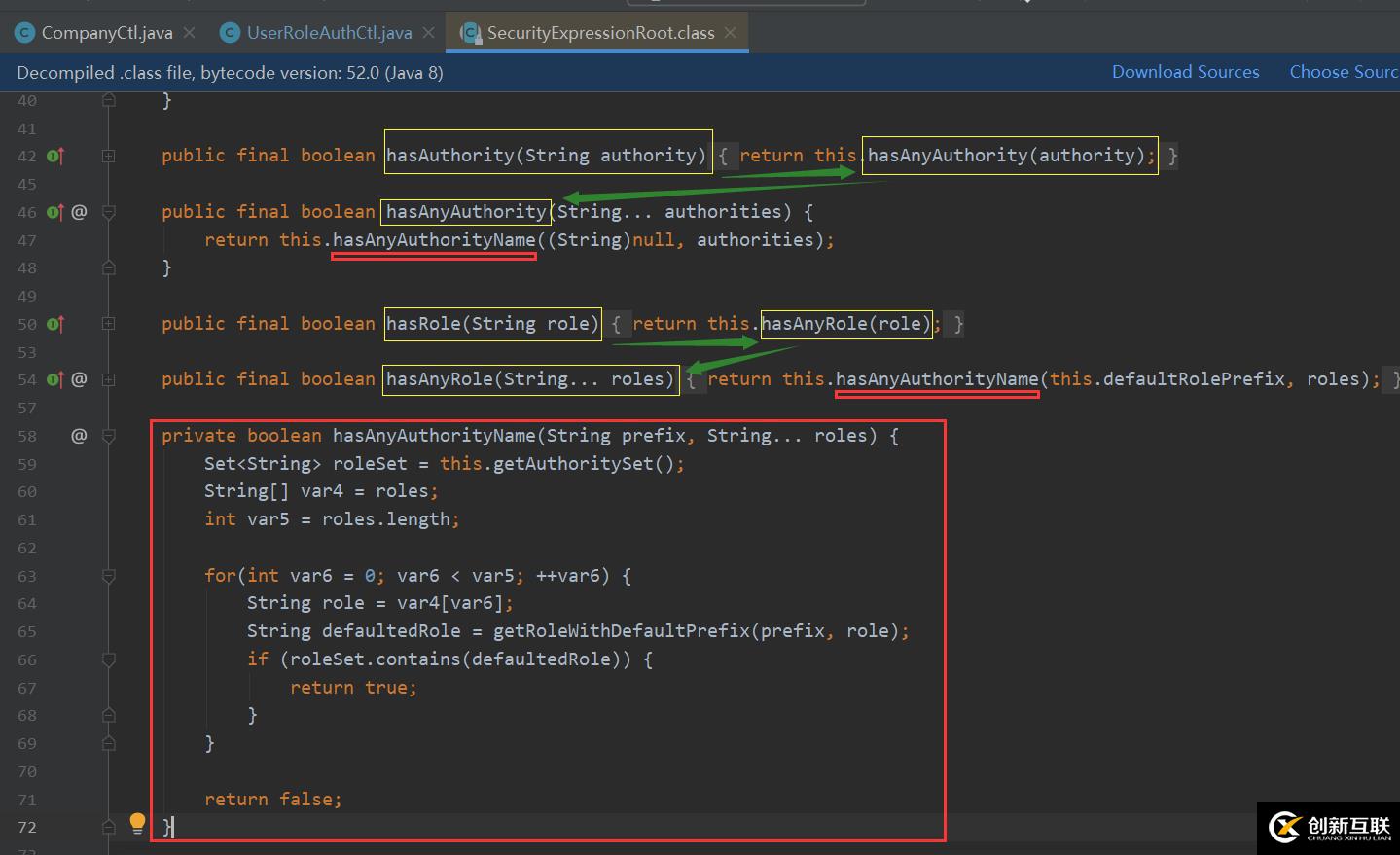Expand the folded hasRole method on line 50
The height and width of the screenshot is (855, 1400).
(109, 324)
